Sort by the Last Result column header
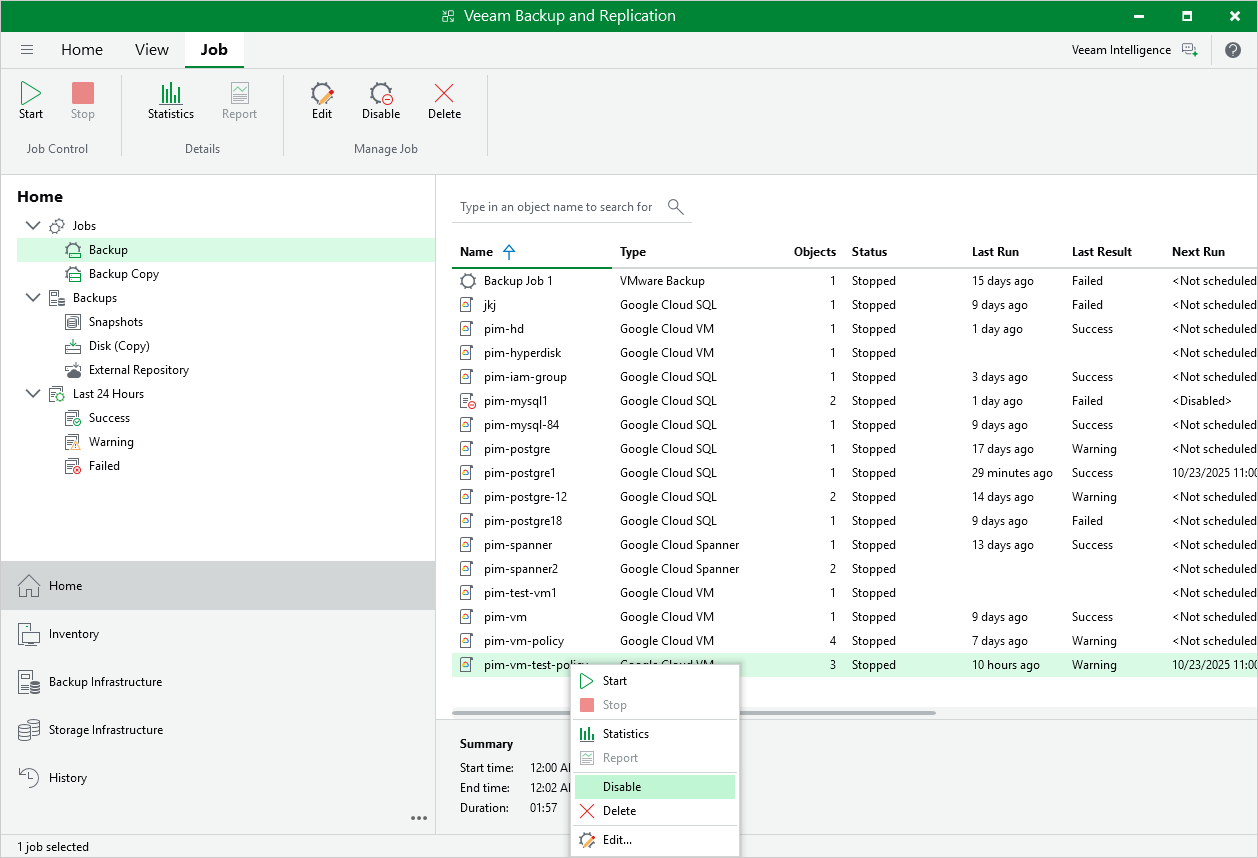Viewport: 1258px width, 858px height. pos(1102,252)
